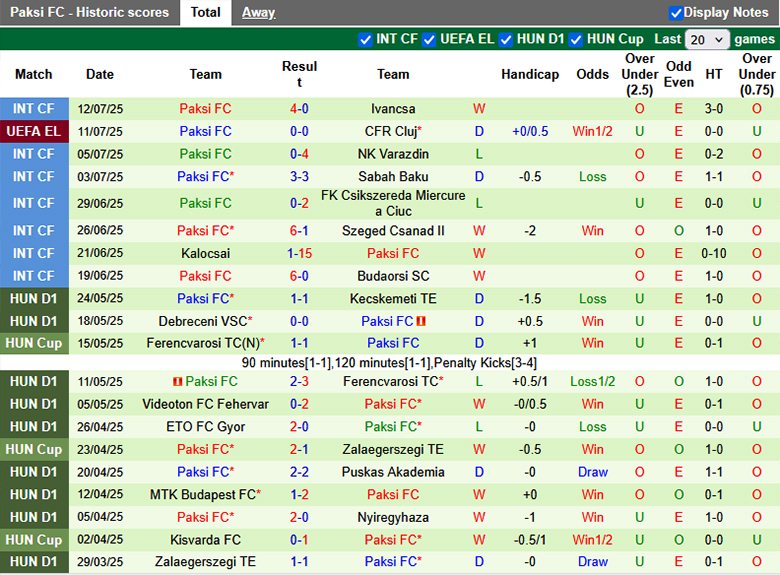Click the 4-0 result against Ivancsa

click(x=299, y=109)
